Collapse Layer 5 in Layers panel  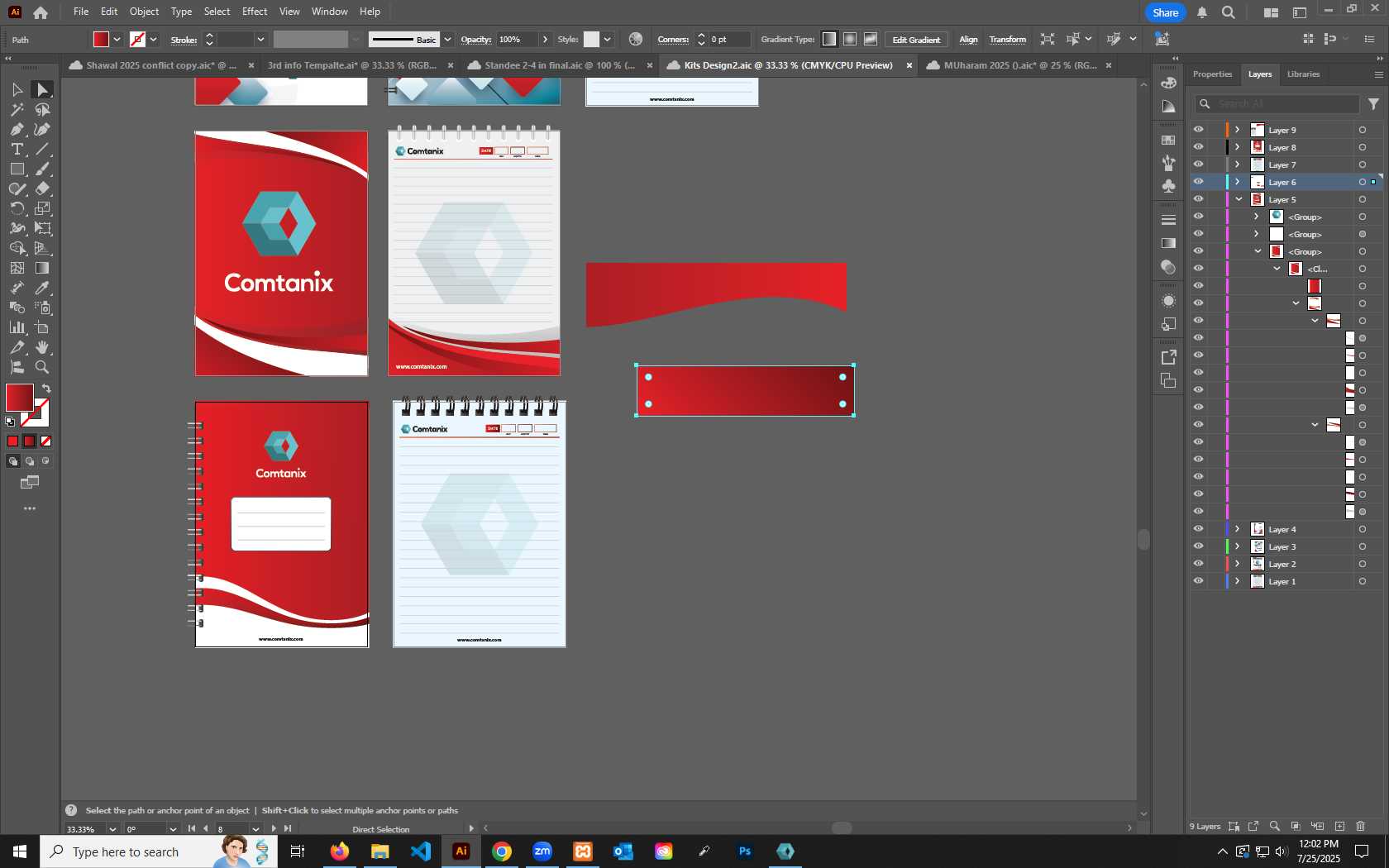pos(1239,199)
